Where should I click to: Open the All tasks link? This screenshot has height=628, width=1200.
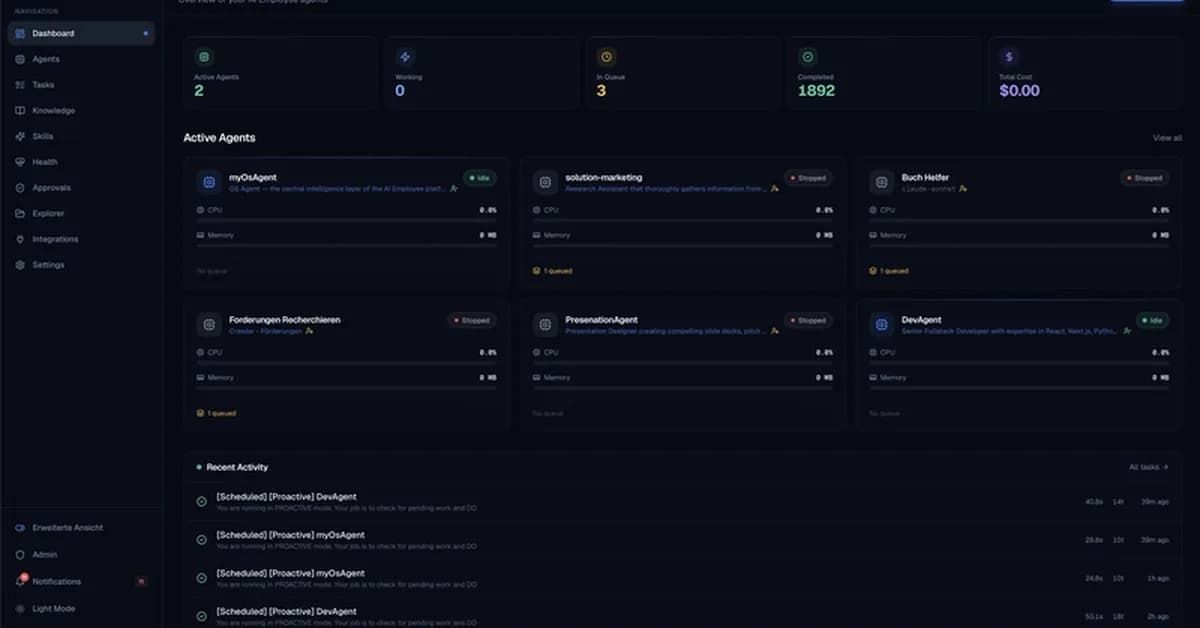click(1148, 467)
